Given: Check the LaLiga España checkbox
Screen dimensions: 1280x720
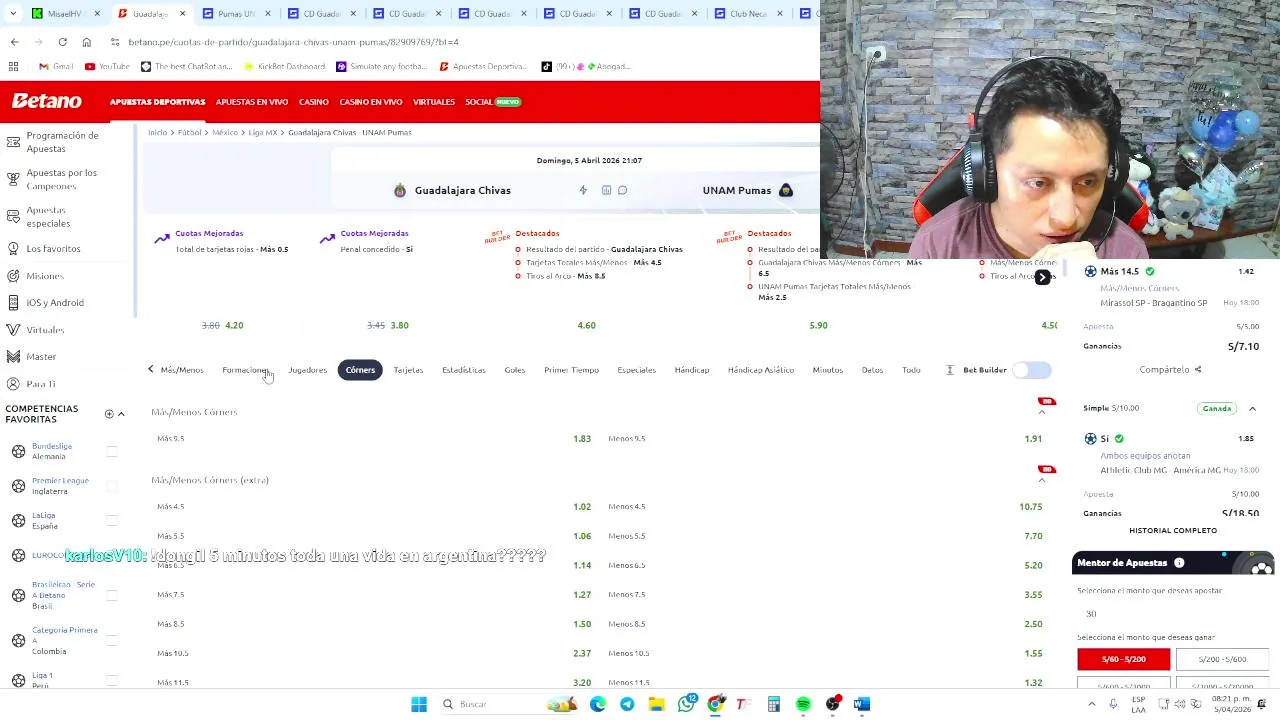Looking at the screenshot, I should [x=112, y=521].
